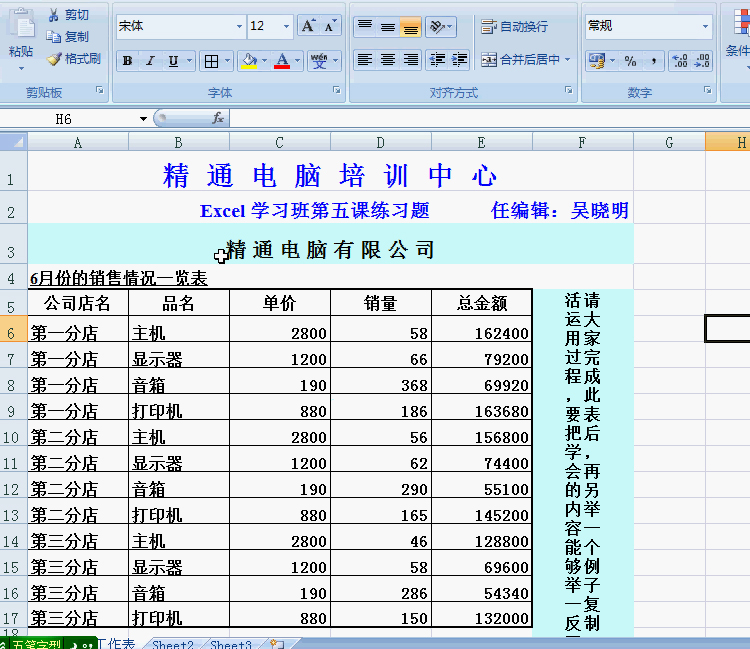Open accounting format dropdown arrow
Screen dimensions: 750x649
point(612,61)
